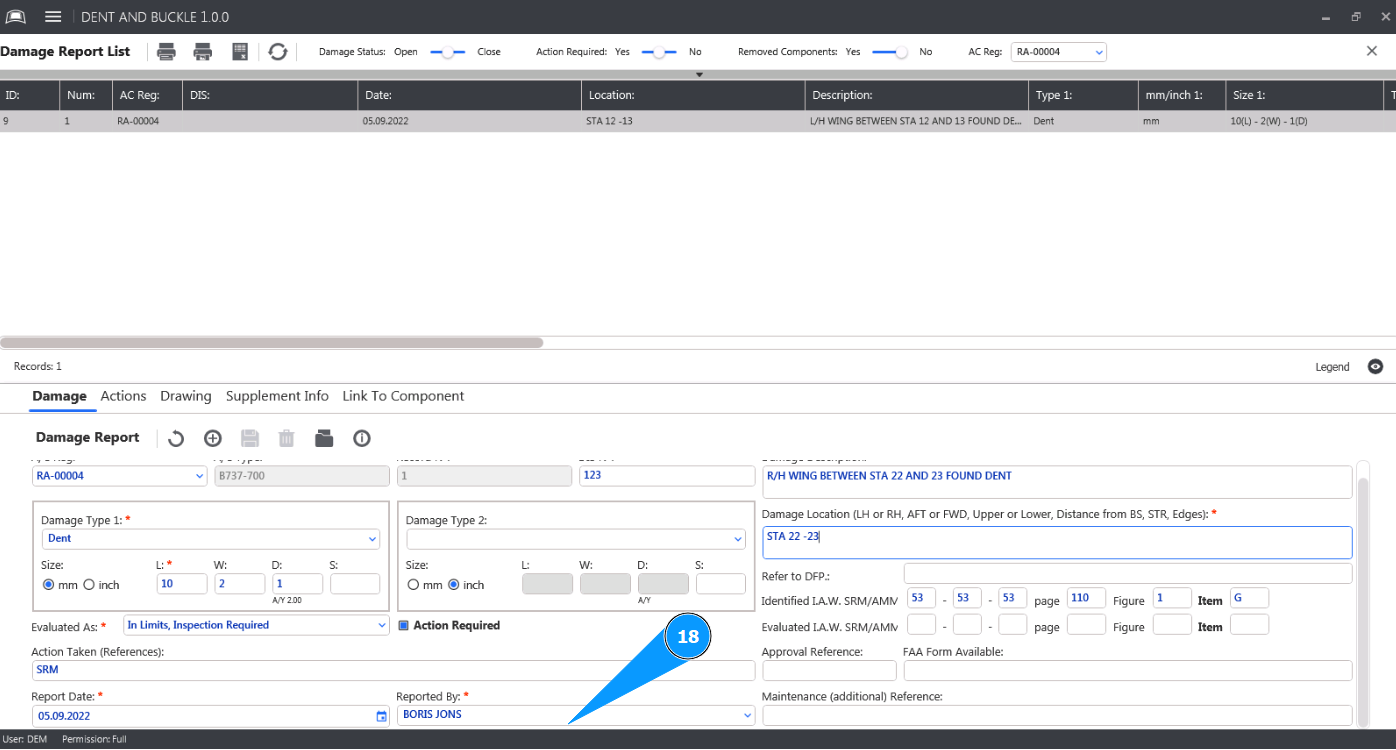The height and width of the screenshot is (750, 1396).
Task: Open the Report Date calendar picker
Action: [x=381, y=716]
